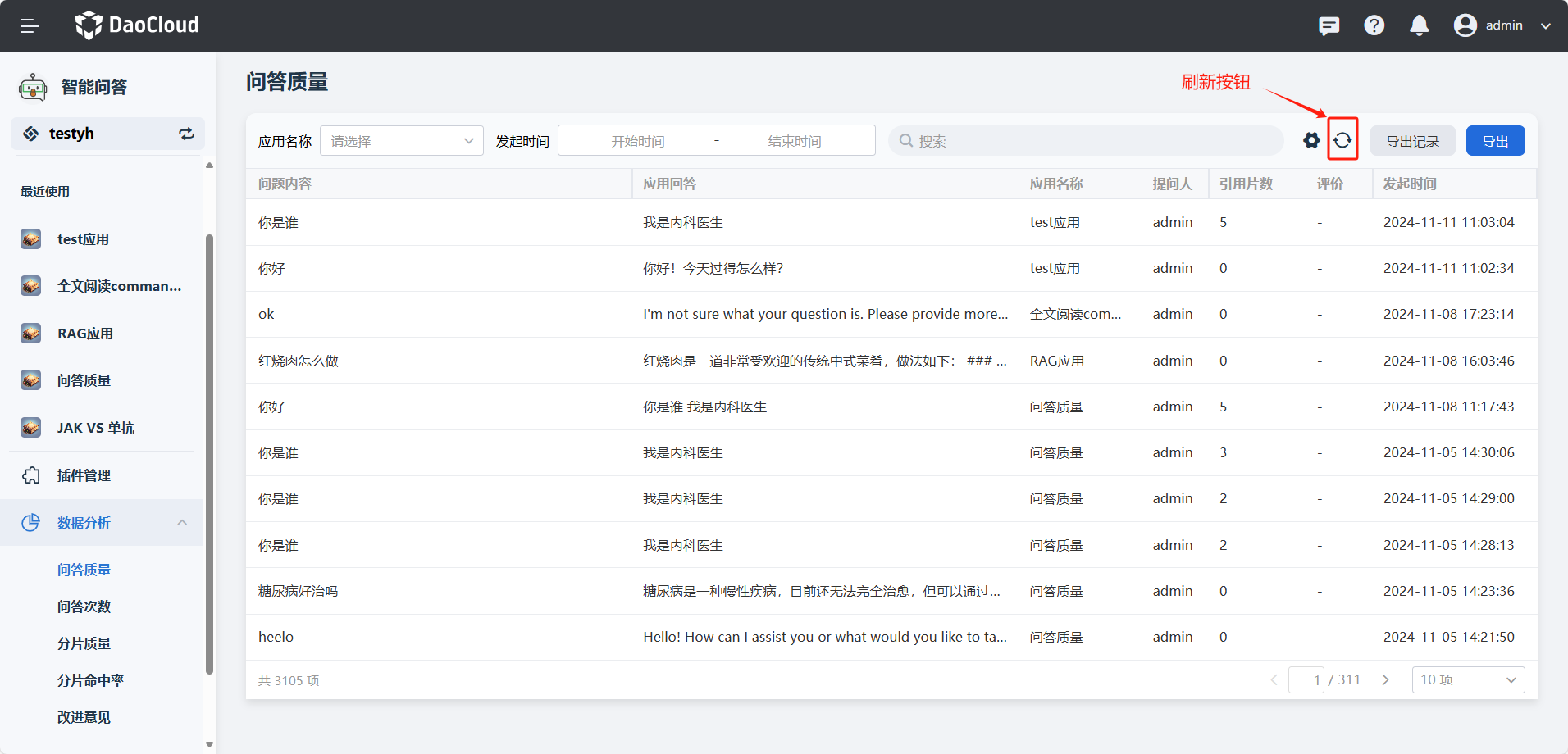The height and width of the screenshot is (754, 1568).
Task: Open the 10 项 page size dropdown
Action: click(1467, 679)
